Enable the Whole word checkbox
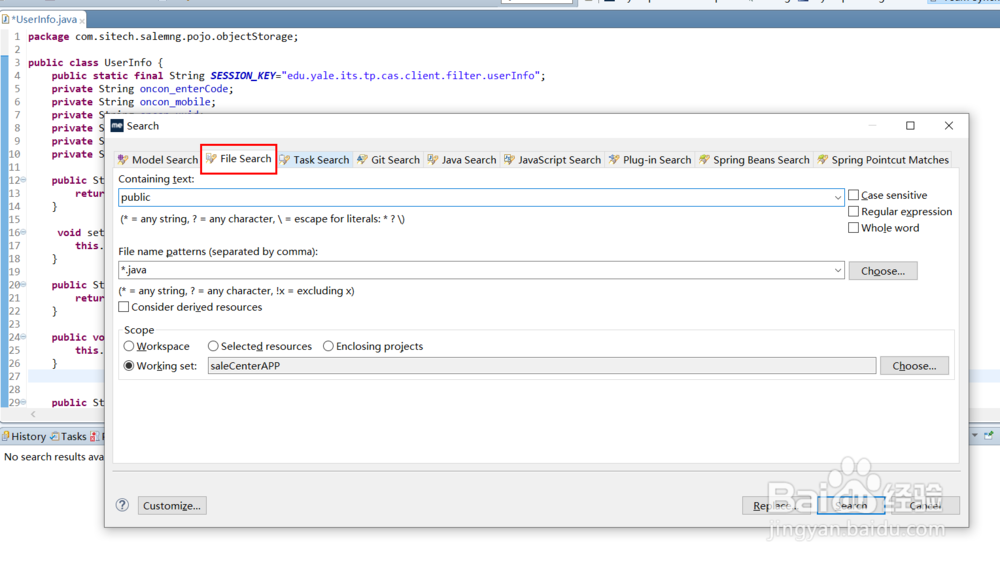 [x=853, y=228]
